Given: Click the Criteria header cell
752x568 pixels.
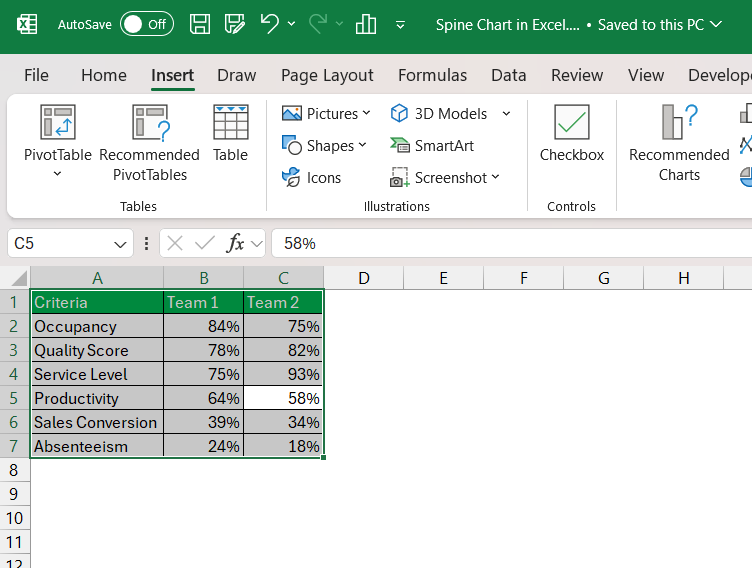Looking at the screenshot, I should tap(97, 302).
